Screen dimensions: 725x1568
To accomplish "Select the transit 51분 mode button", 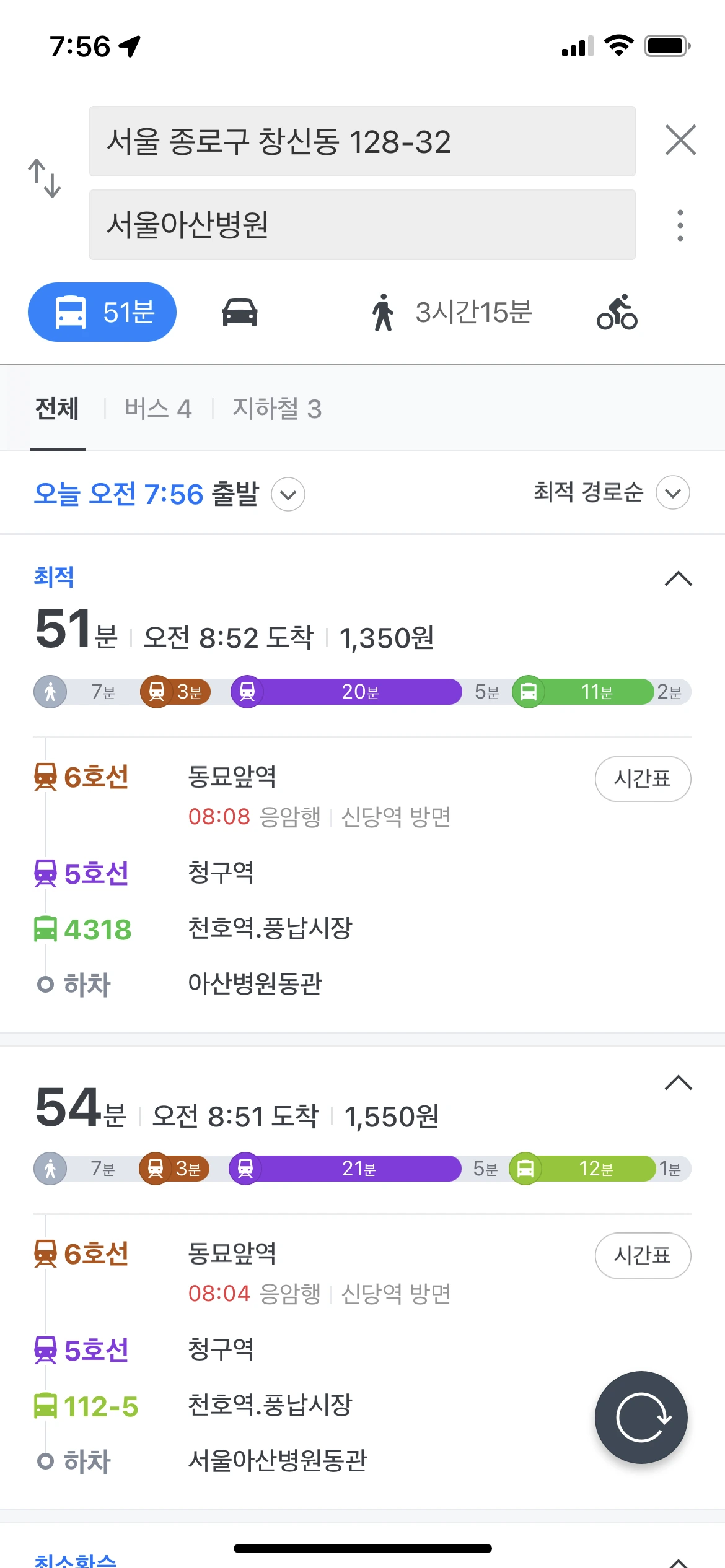I will coord(102,312).
